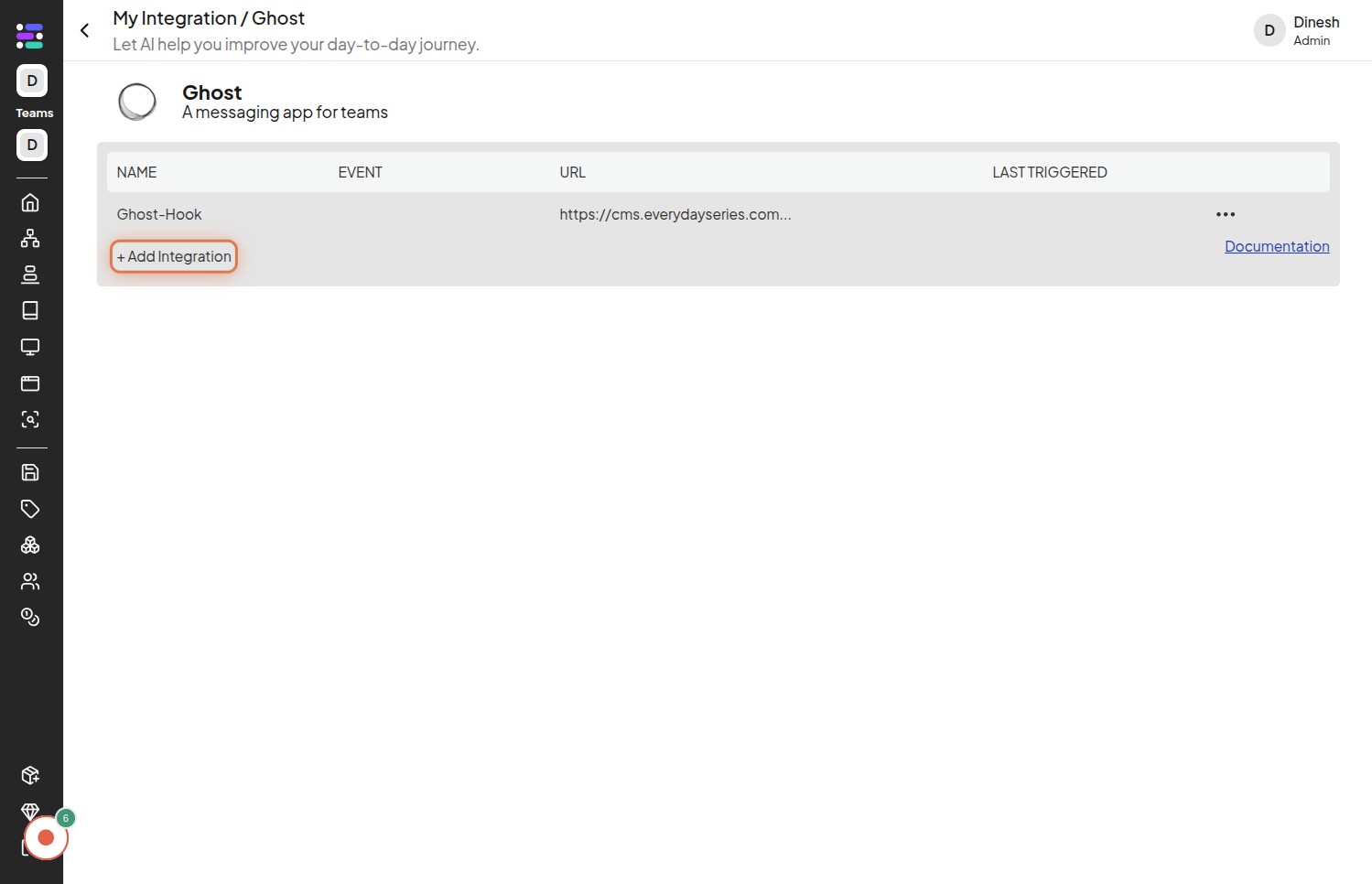Open the hierarchy network icon
Screen dimensions: 1372x884
point(30,238)
